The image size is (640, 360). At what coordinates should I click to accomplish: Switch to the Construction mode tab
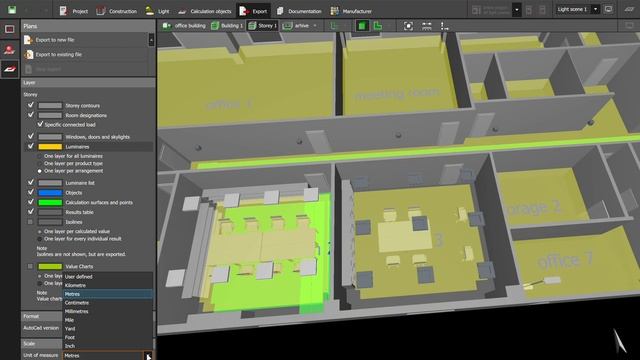point(117,11)
